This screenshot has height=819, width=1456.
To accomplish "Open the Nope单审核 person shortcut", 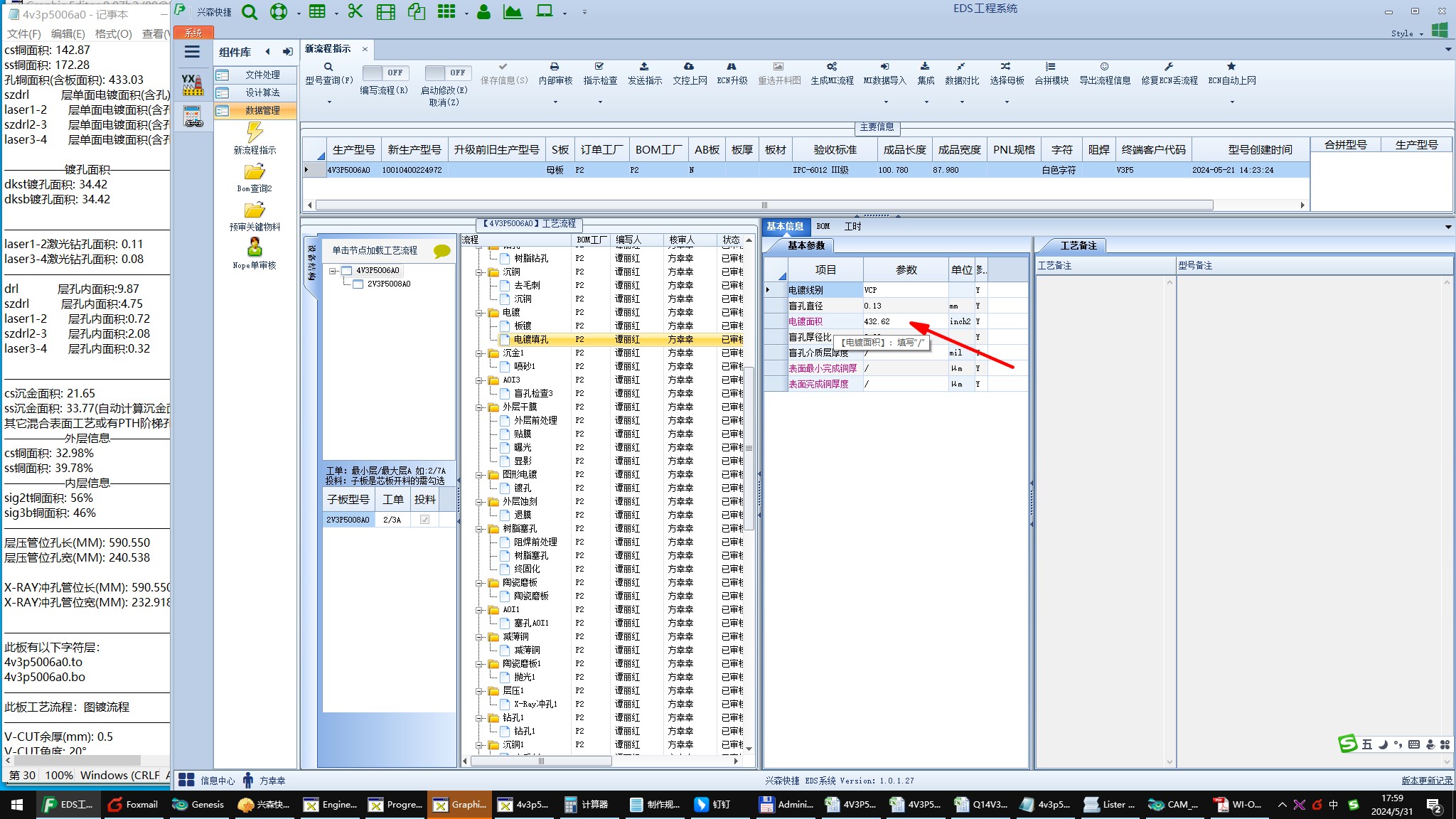I will (x=255, y=254).
